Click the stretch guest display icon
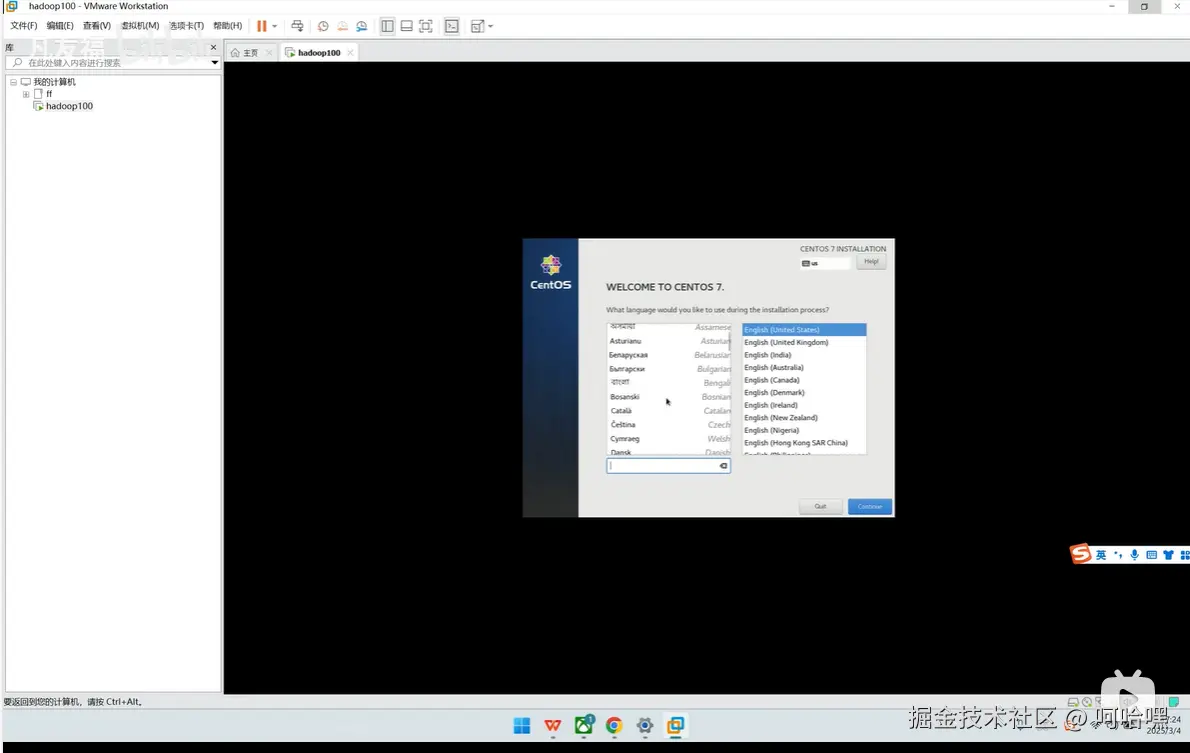 coord(477,26)
